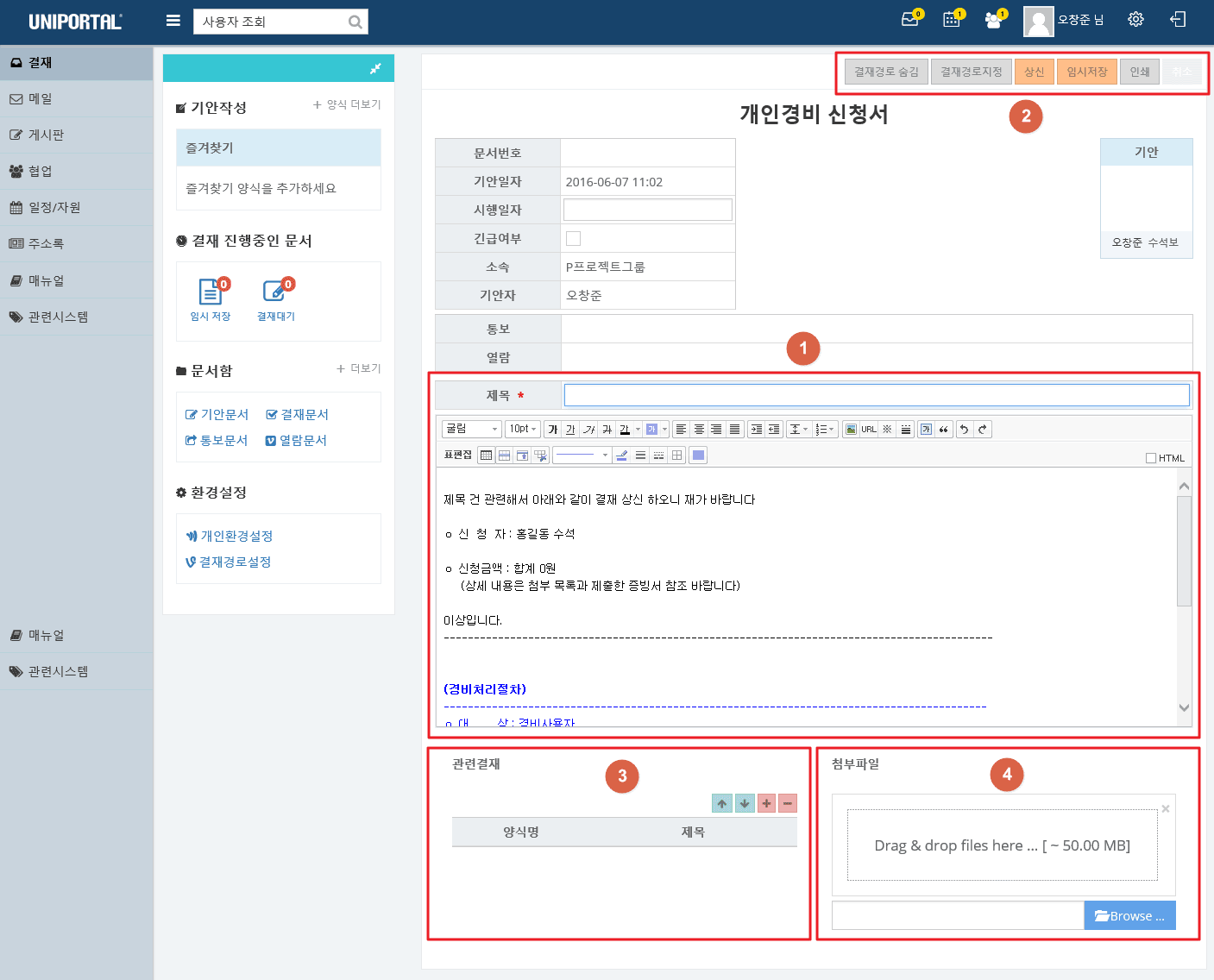The image size is (1214, 980).
Task: Collapse the teal sidebar panel icon
Action: pos(375,68)
